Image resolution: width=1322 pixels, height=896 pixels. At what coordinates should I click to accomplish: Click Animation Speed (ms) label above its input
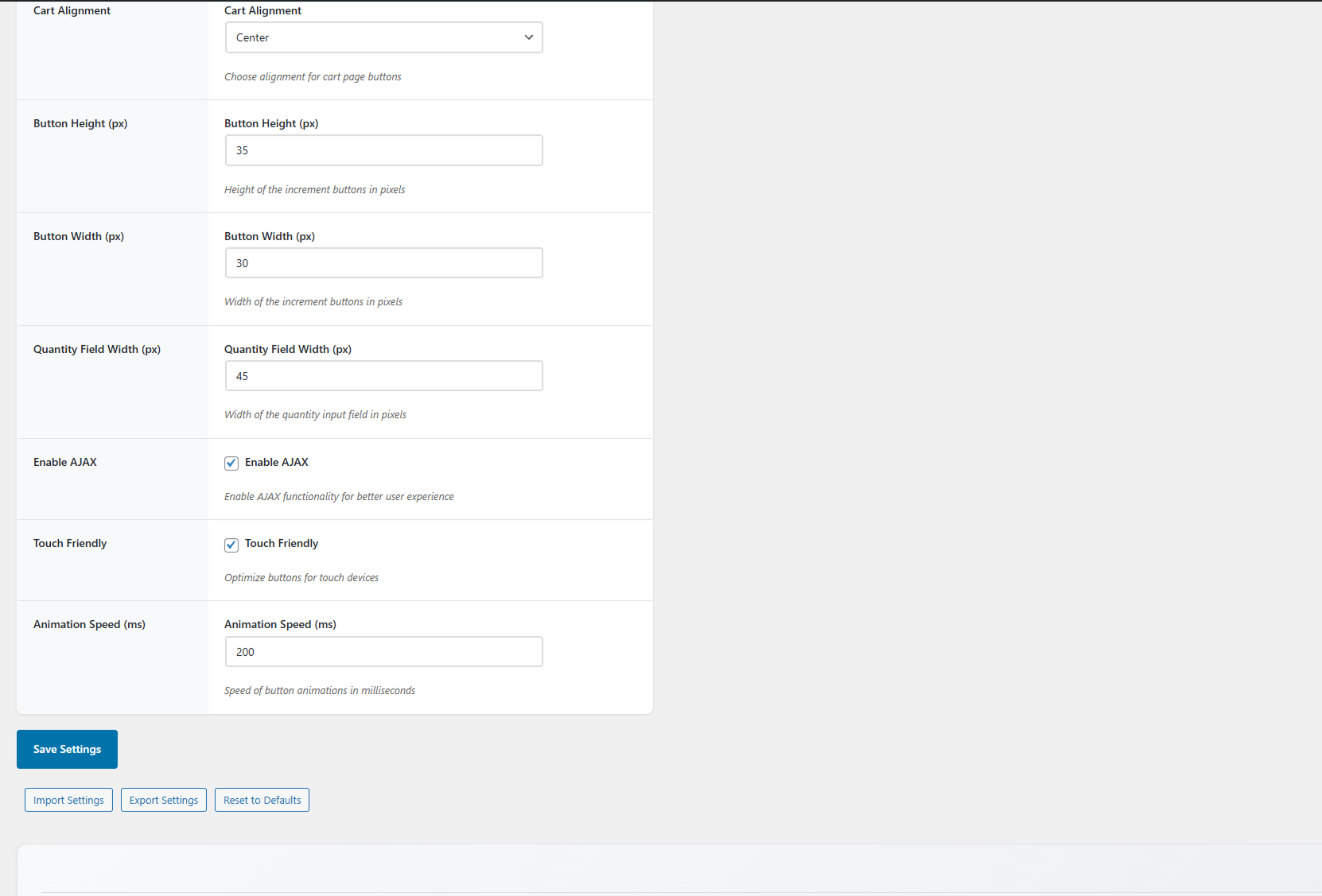pos(280,624)
